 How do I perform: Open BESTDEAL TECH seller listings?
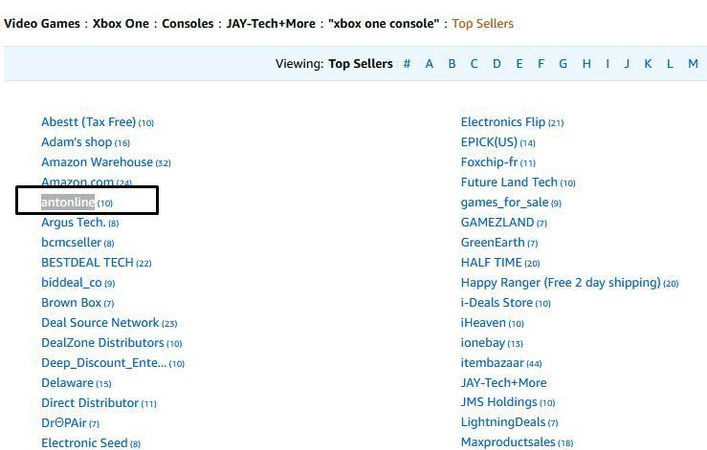pos(87,262)
